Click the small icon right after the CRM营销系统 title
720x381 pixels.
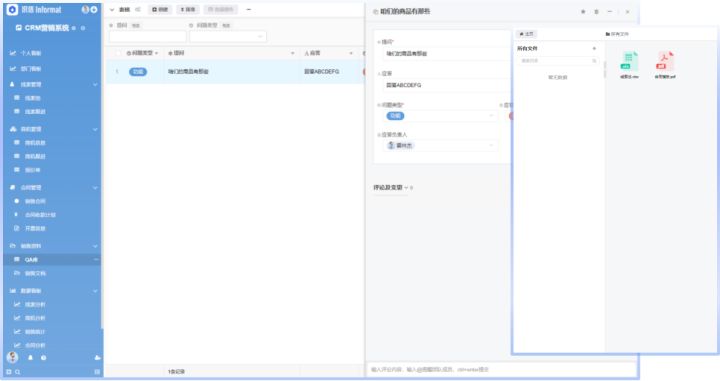click(74, 28)
